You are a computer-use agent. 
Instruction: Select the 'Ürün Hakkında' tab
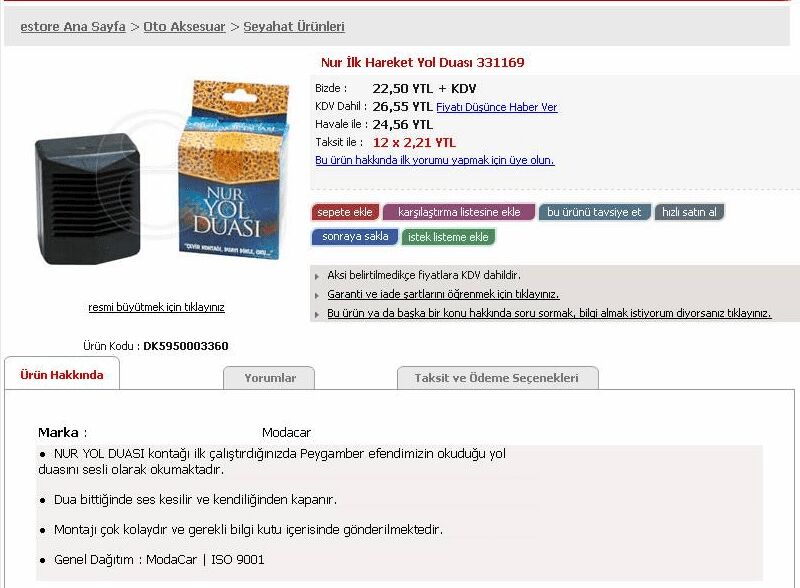pos(62,374)
